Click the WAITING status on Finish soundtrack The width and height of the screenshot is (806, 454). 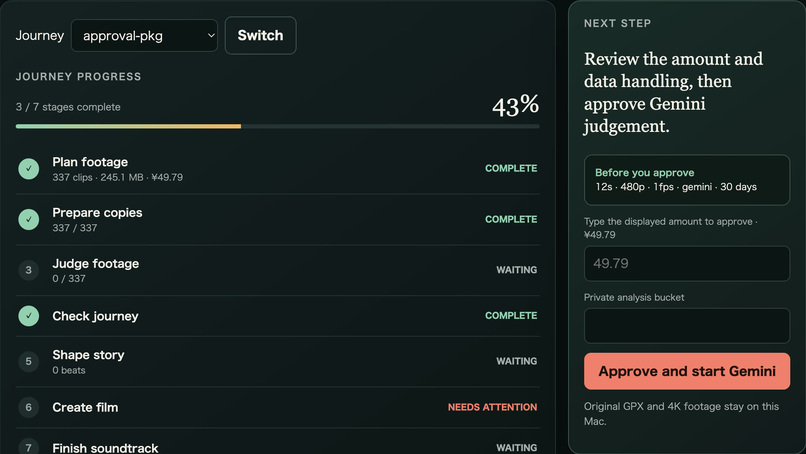click(517, 448)
